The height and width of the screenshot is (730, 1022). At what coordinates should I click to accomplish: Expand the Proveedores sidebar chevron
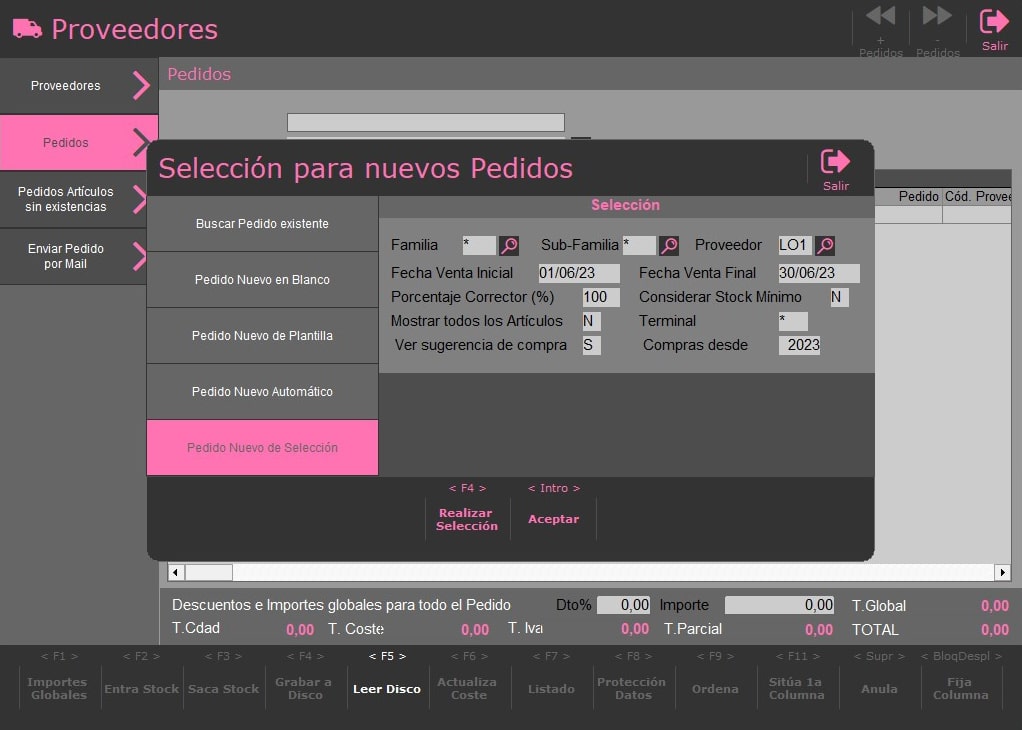click(x=141, y=85)
